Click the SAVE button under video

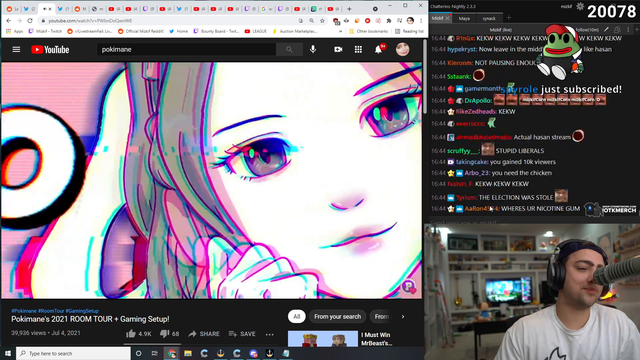(242, 334)
